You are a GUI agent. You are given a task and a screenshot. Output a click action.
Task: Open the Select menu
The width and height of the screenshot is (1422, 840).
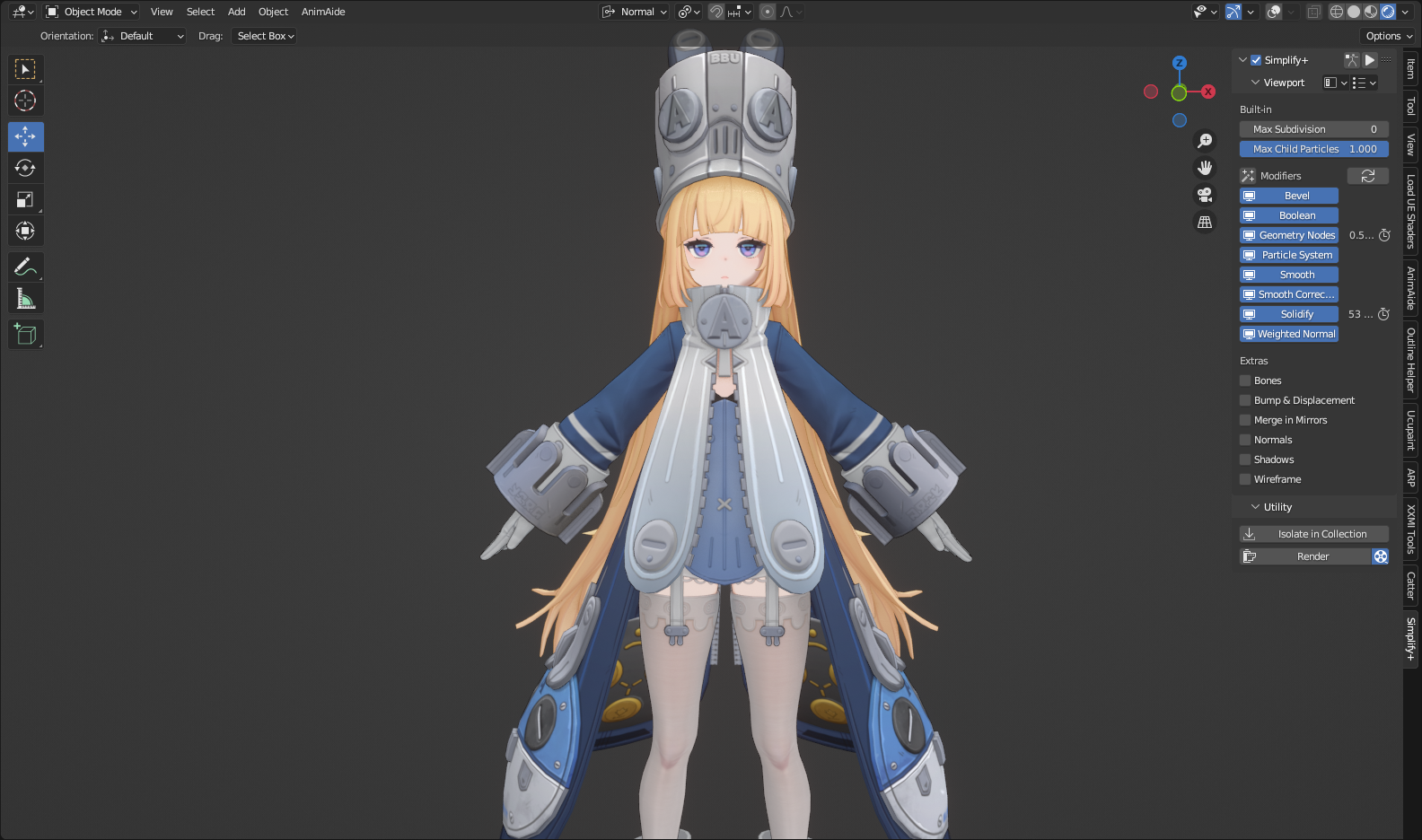[x=200, y=12]
